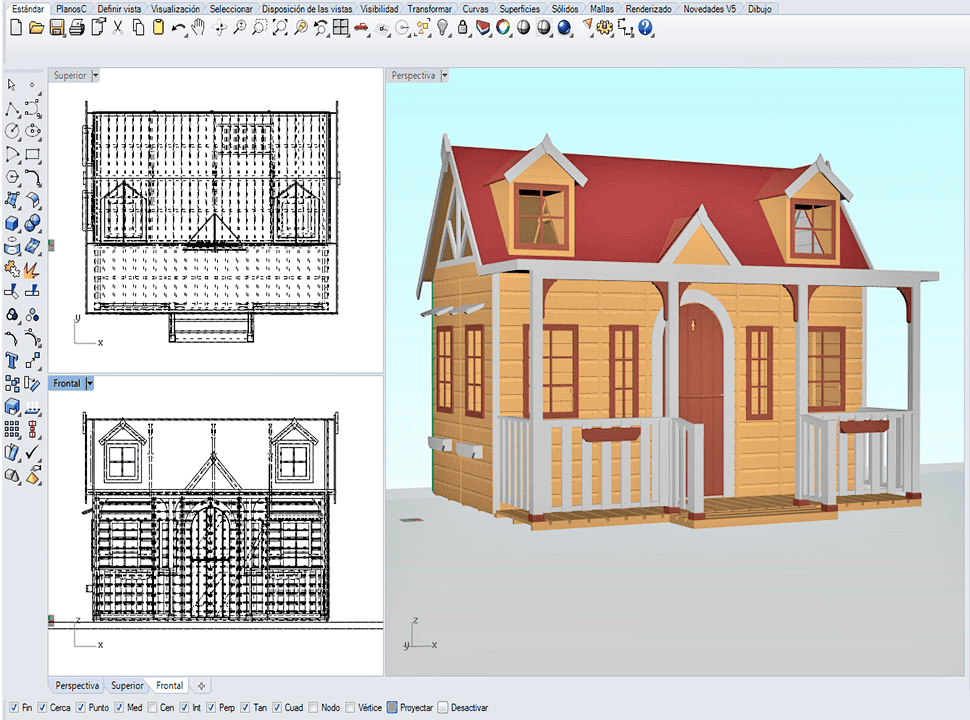Click the array grid icon in sidebar
This screenshot has width=970, height=720.
tap(12, 429)
